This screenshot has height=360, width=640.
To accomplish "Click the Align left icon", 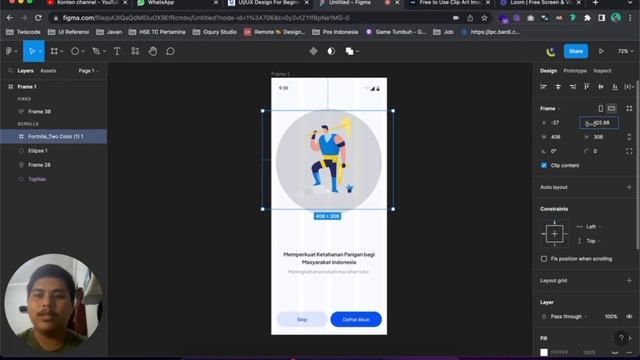I will click(x=543, y=87).
